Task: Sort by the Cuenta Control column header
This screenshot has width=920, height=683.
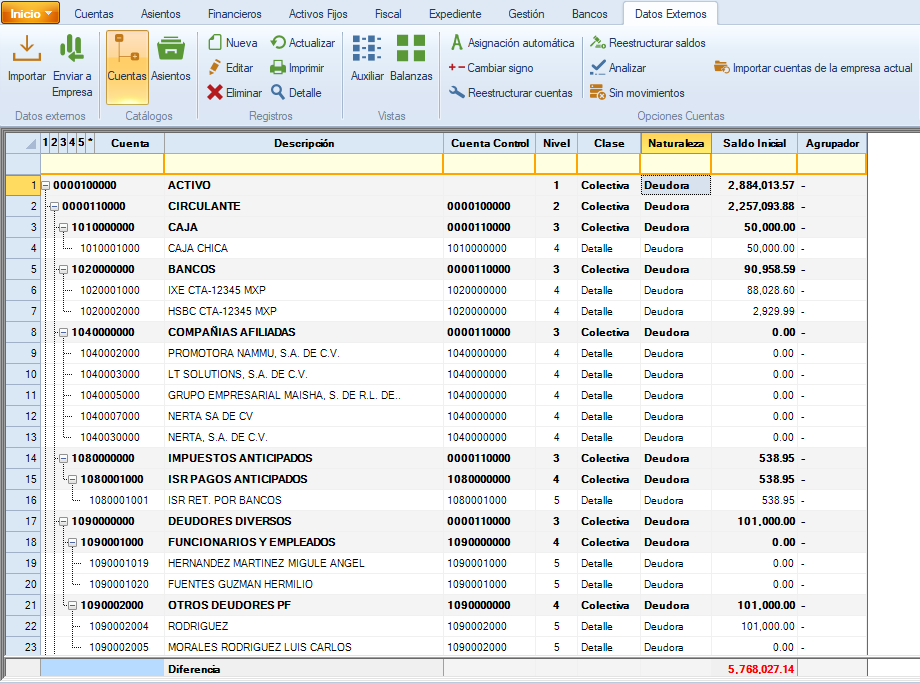Action: click(490, 143)
